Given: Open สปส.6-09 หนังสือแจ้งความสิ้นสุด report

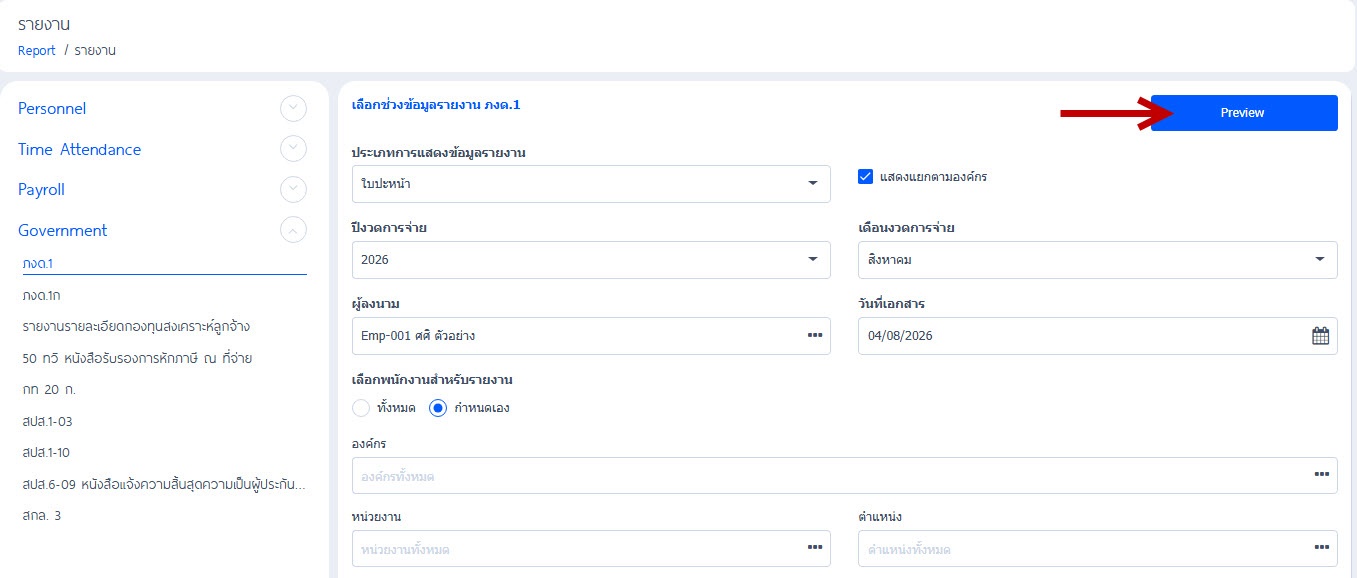Looking at the screenshot, I should pos(164,484).
